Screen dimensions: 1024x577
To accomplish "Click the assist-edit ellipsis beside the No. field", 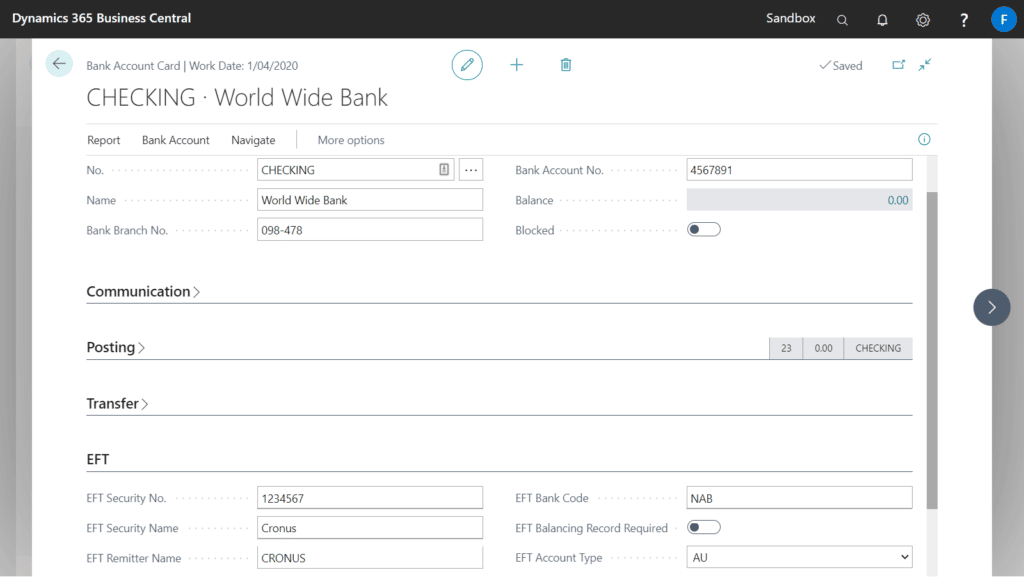I will [x=470, y=169].
